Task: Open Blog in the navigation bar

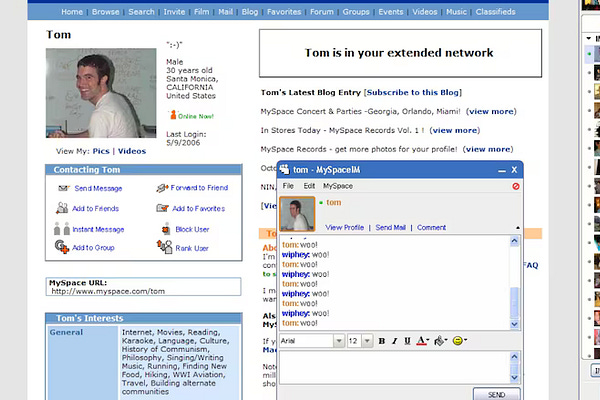Action: [x=249, y=12]
